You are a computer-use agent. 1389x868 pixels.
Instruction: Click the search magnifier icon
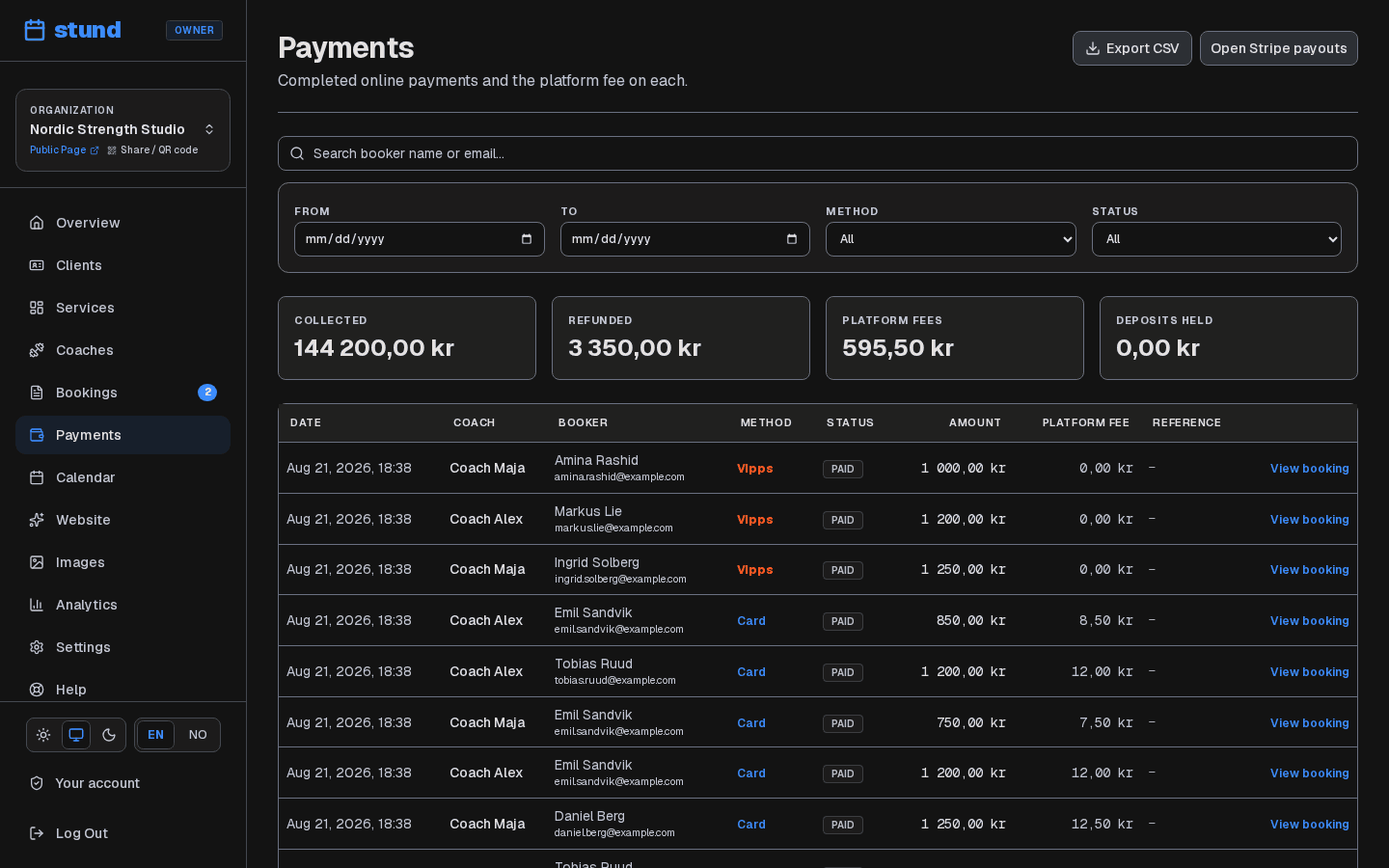297,153
